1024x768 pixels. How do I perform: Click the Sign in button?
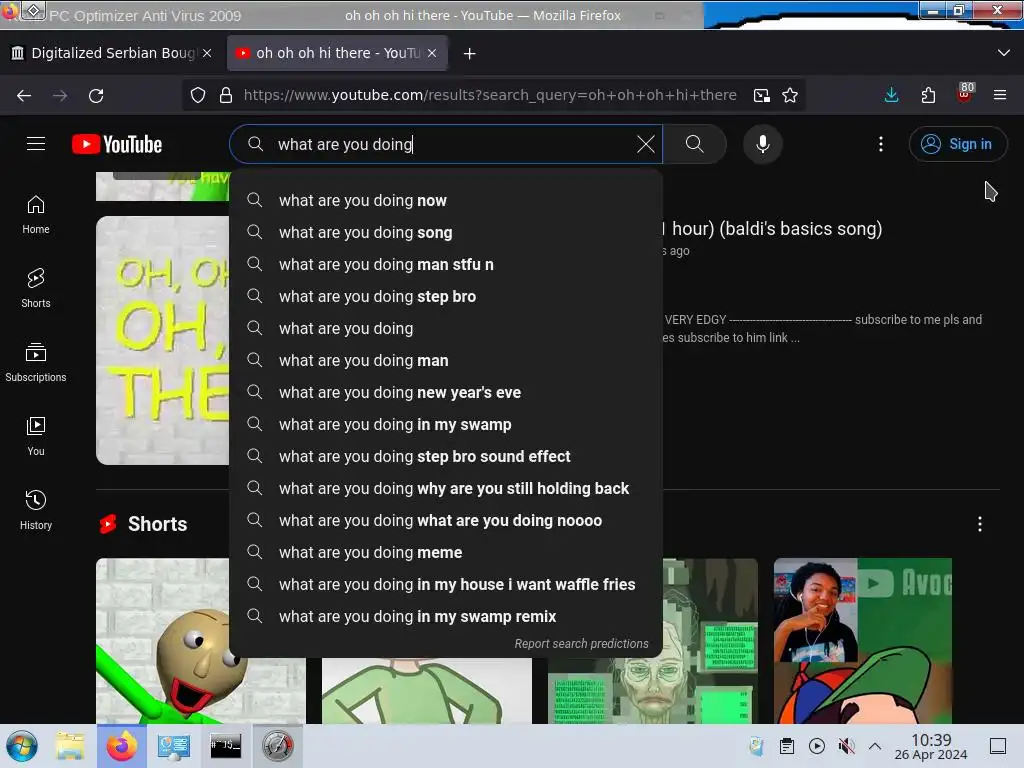[957, 144]
